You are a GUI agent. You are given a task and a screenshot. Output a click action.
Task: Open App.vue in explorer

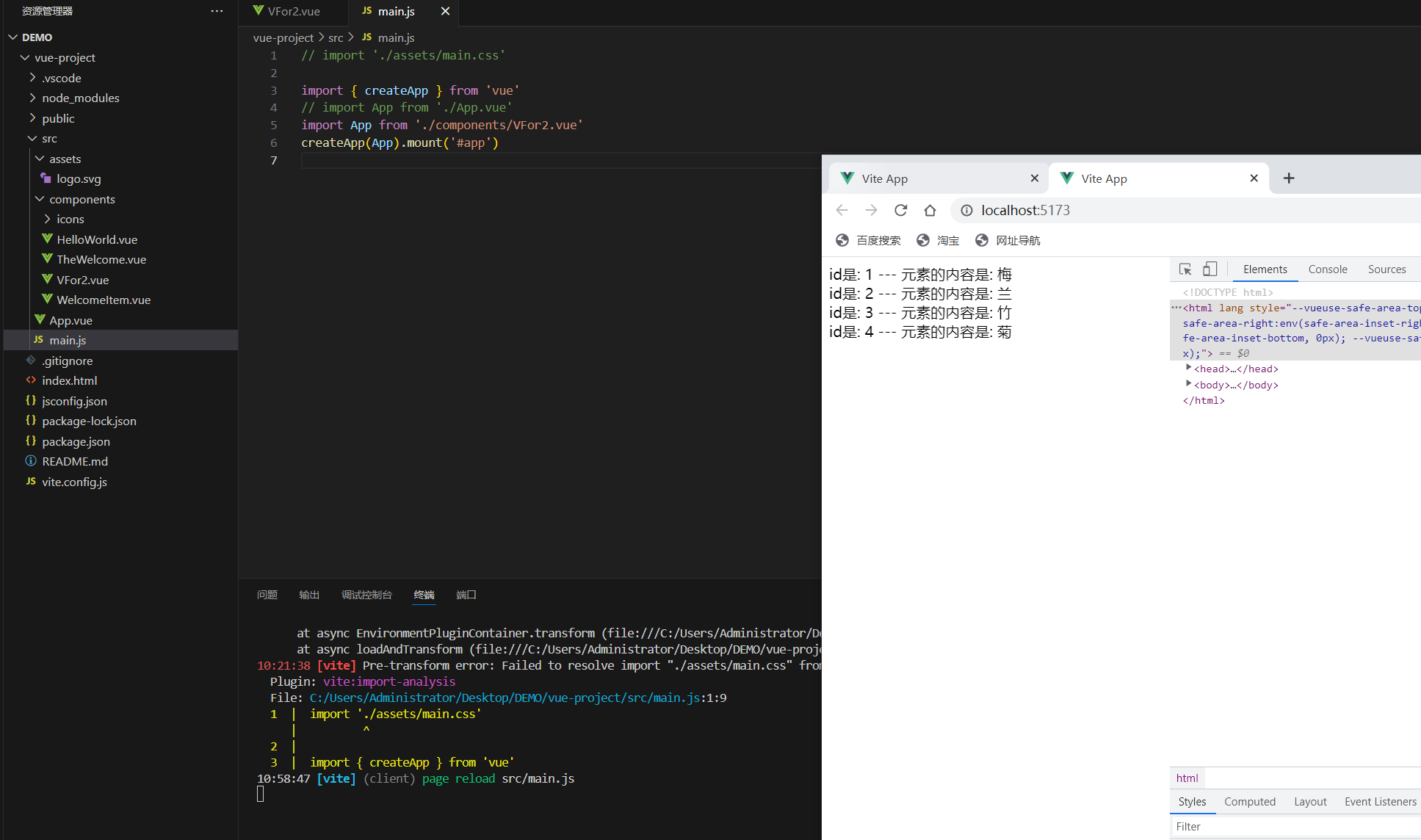pos(70,320)
